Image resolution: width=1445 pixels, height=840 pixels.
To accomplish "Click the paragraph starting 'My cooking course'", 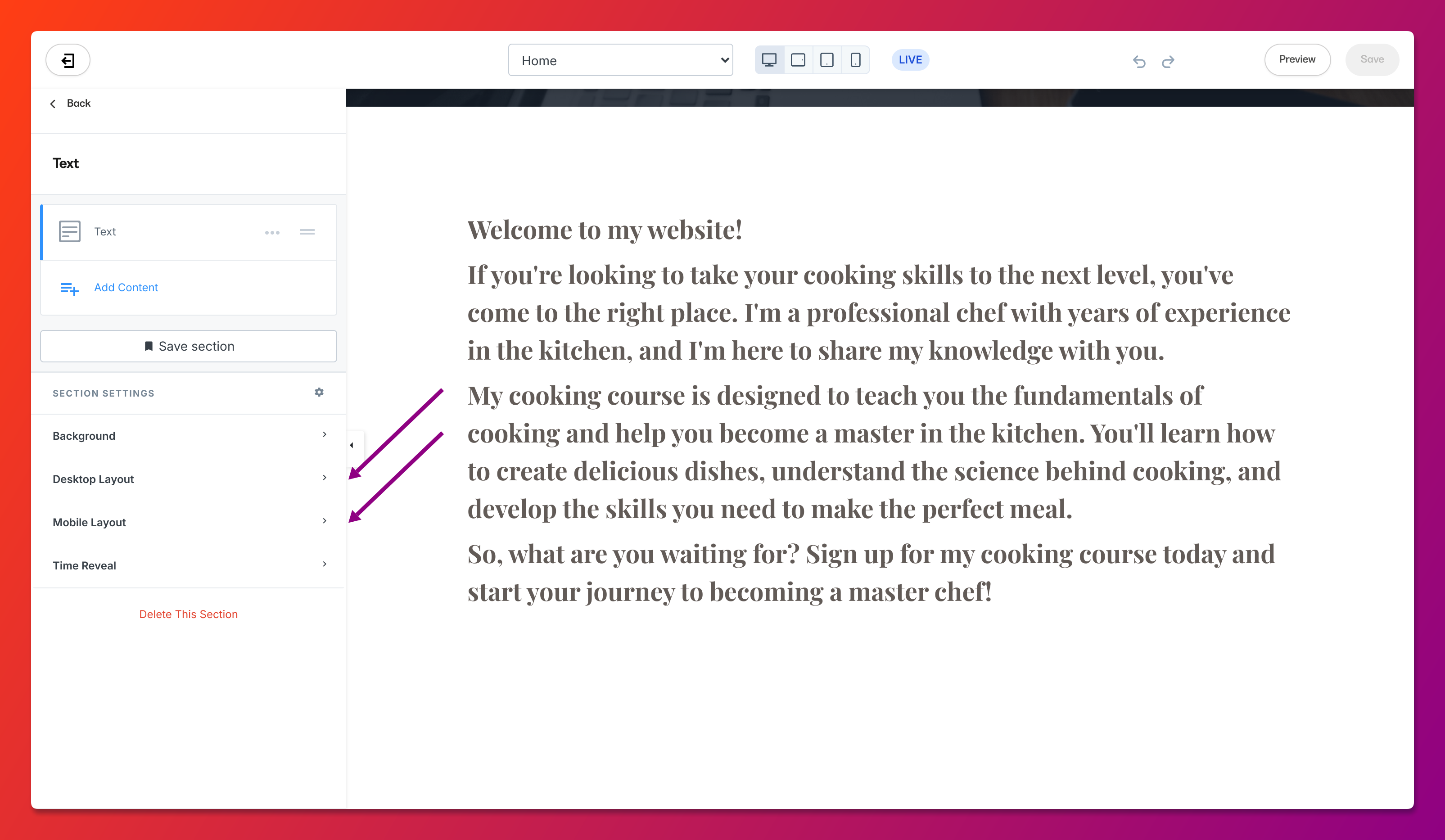I will click(x=874, y=452).
